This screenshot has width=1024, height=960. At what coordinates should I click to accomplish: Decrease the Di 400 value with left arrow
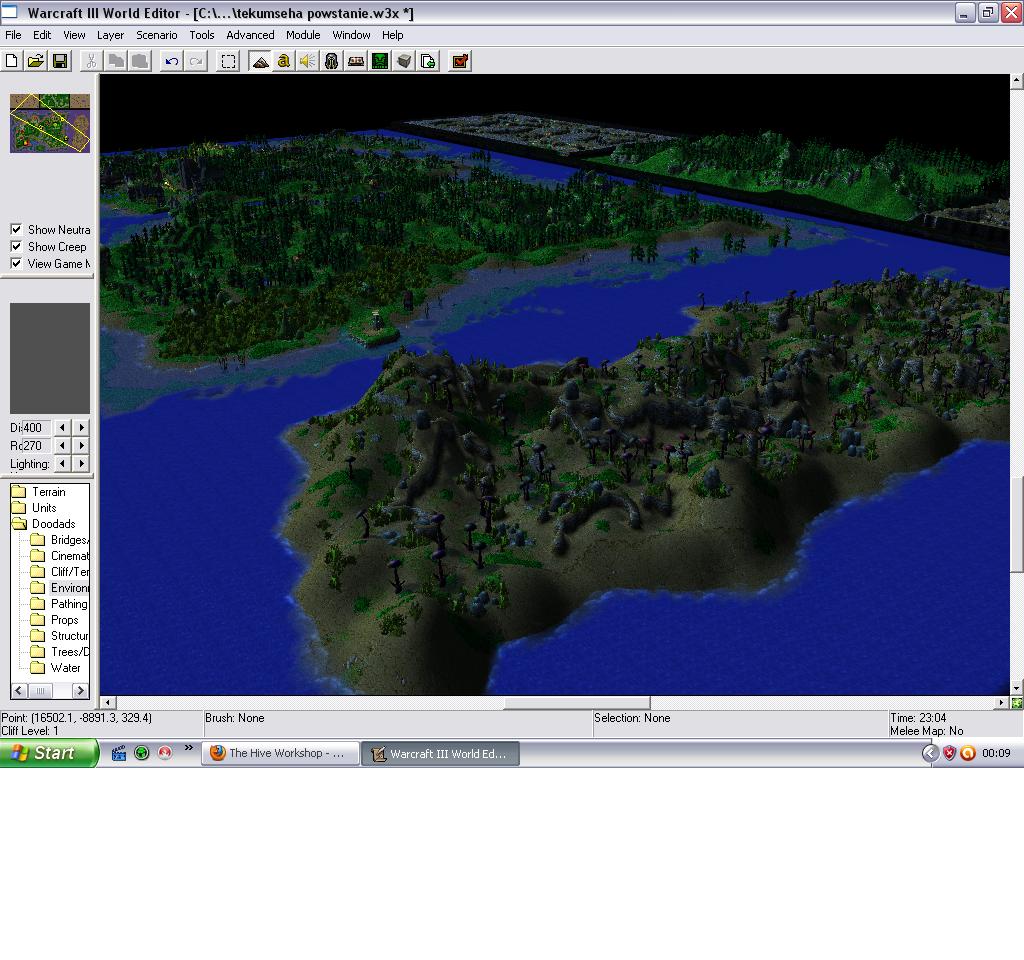click(x=62, y=427)
